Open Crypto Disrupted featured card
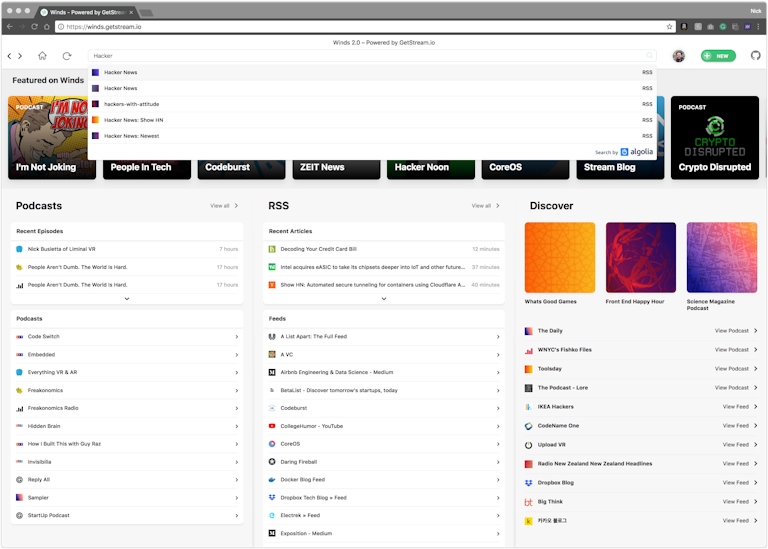Viewport: 768px width, 549px height. click(715, 138)
